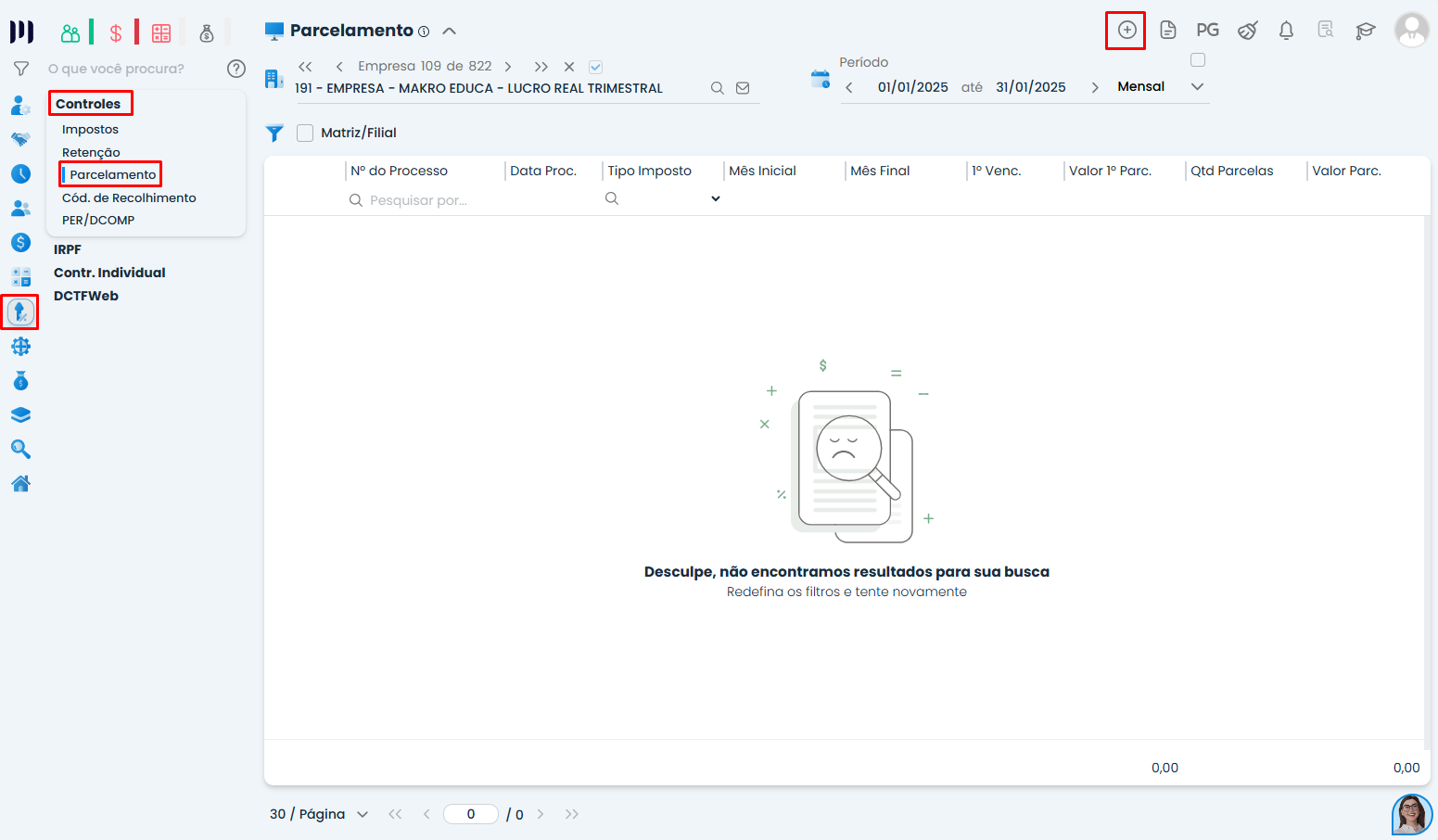
Task: Open the virtual assistant avatar
Action: [1412, 814]
